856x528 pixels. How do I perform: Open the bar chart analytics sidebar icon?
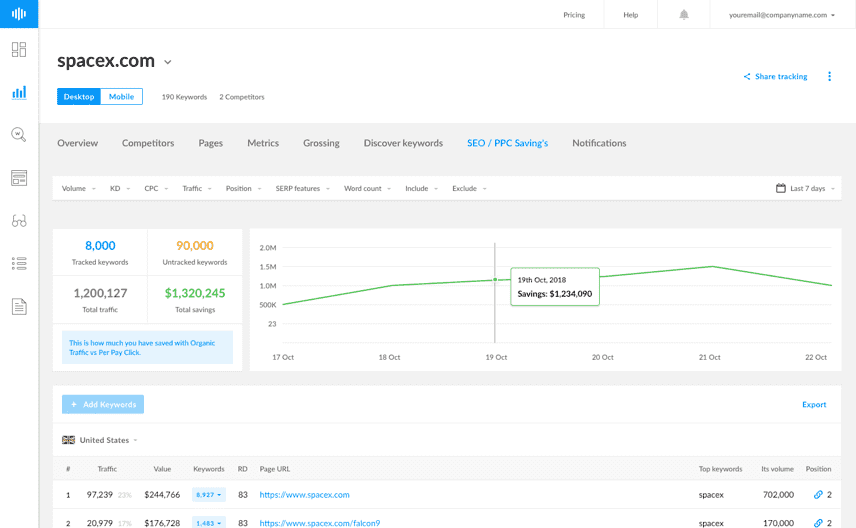tap(19, 92)
